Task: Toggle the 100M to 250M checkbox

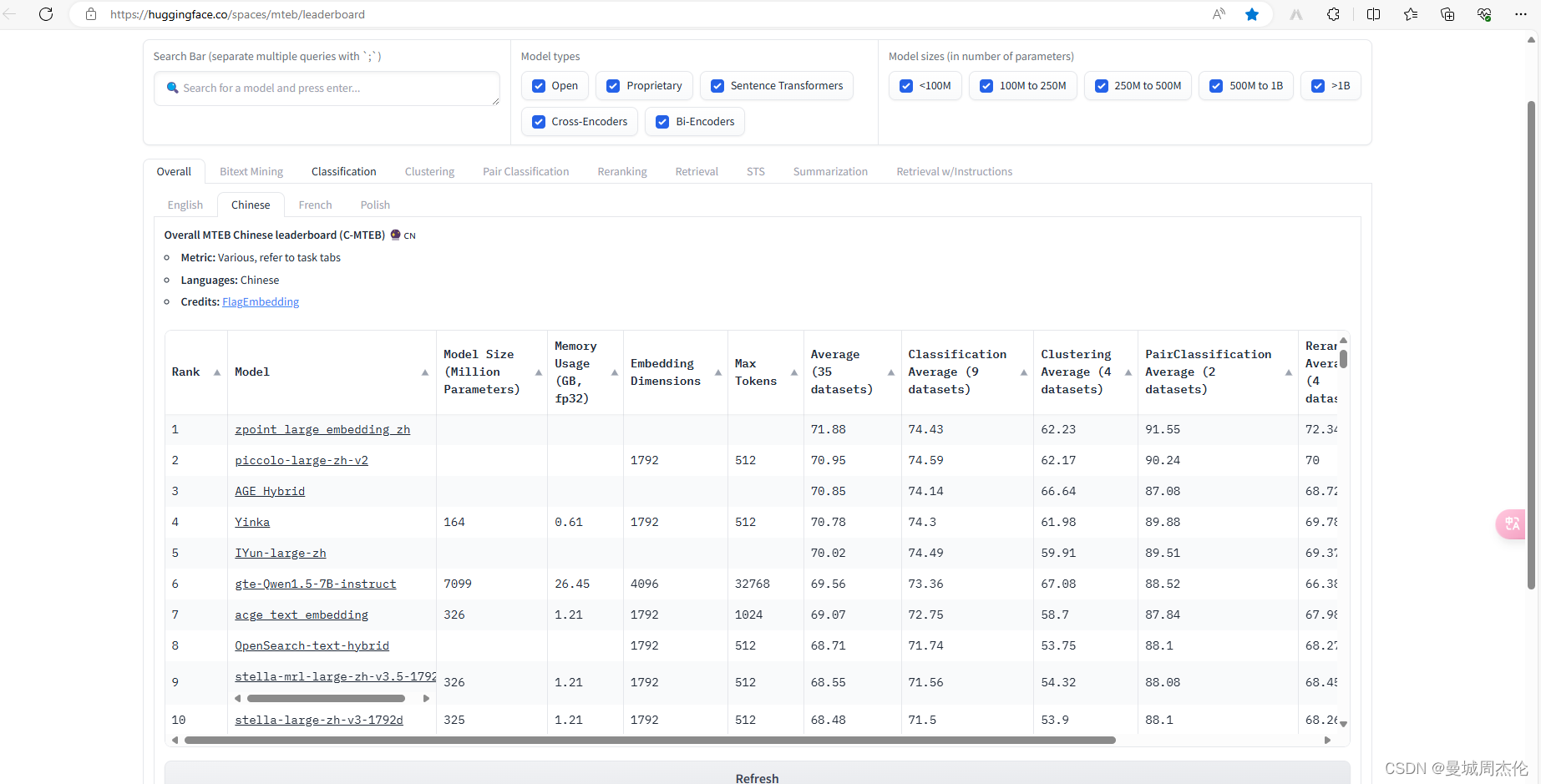Action: (x=986, y=86)
